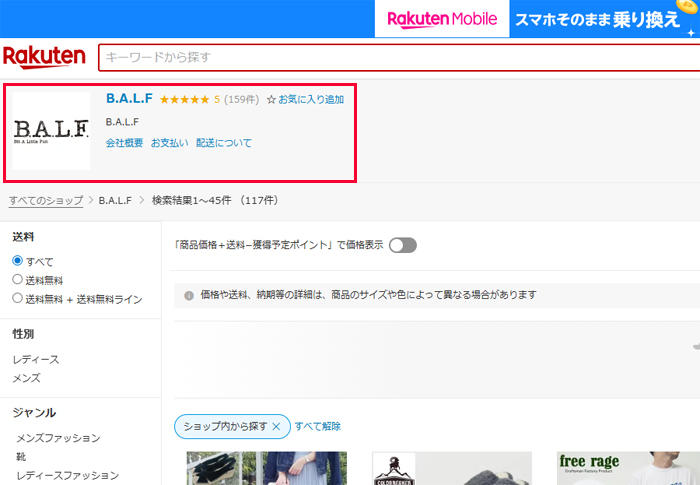Open the 配送について link
This screenshot has height=485, width=700.
(x=224, y=143)
